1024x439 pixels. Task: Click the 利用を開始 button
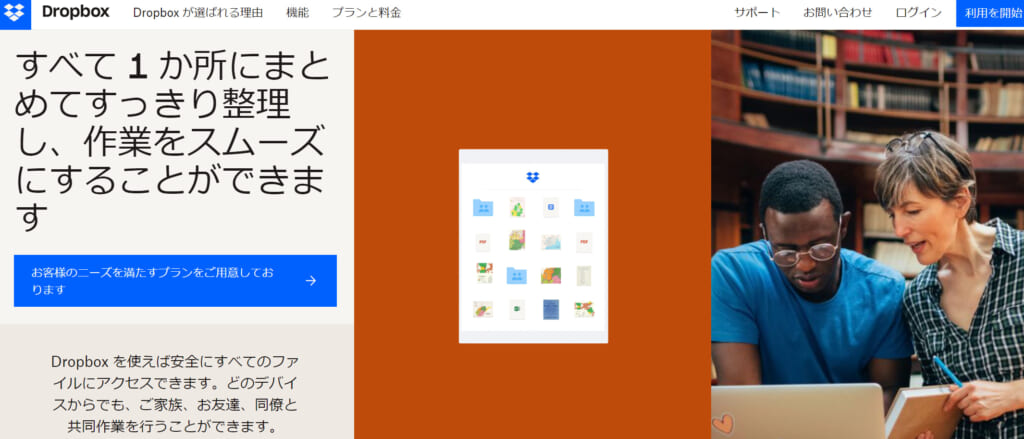990,13
